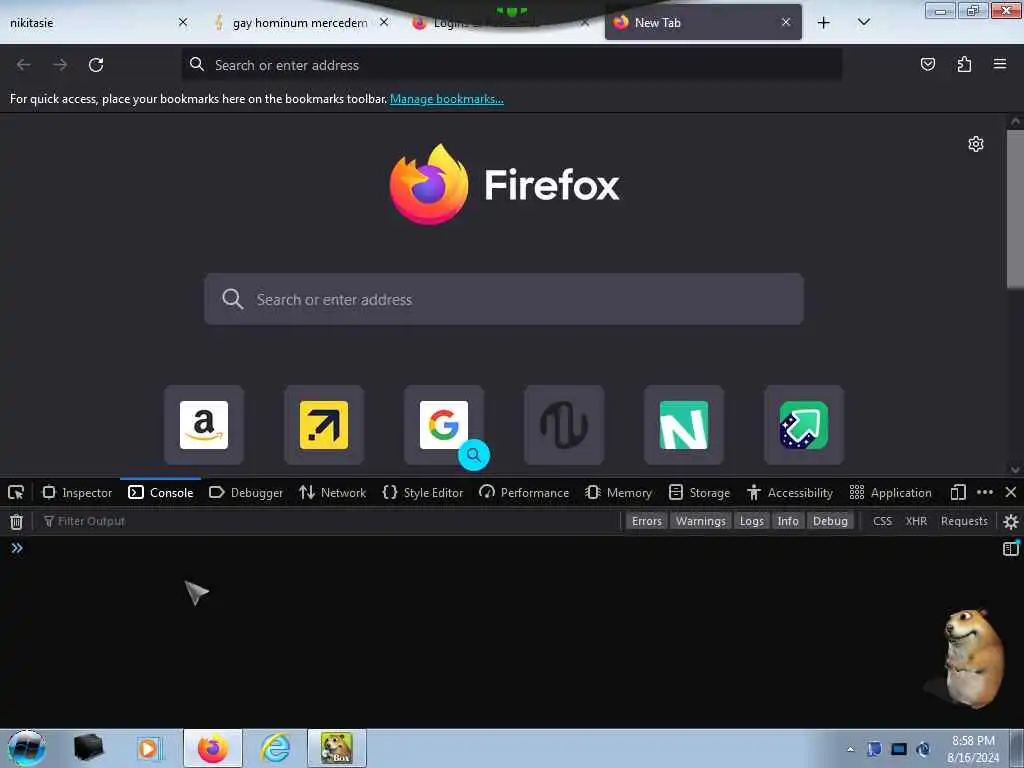Select the Console tab
This screenshot has width=1024, height=768.
pyautogui.click(x=161, y=492)
